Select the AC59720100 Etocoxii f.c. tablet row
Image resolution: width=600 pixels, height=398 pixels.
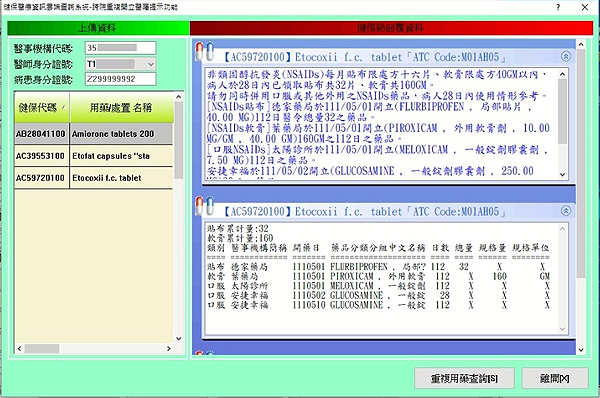[x=93, y=178]
